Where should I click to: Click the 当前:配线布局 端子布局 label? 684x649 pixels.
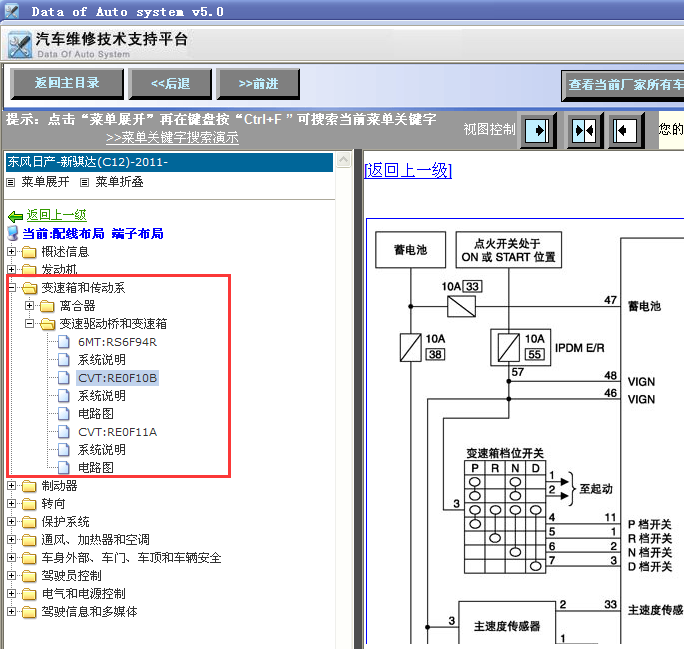pos(93,234)
